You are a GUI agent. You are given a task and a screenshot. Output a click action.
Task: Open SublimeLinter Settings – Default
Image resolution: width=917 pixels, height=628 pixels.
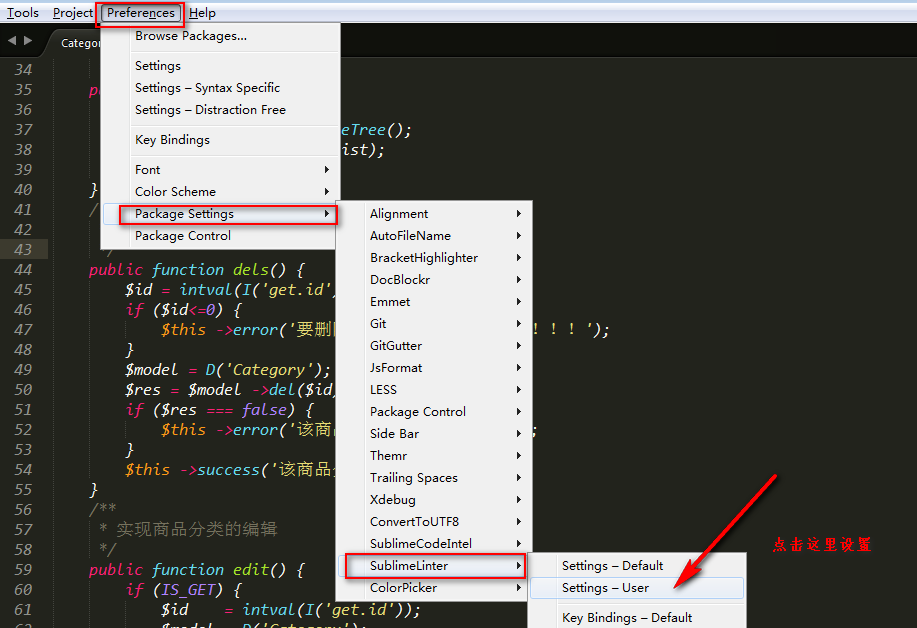[612, 566]
